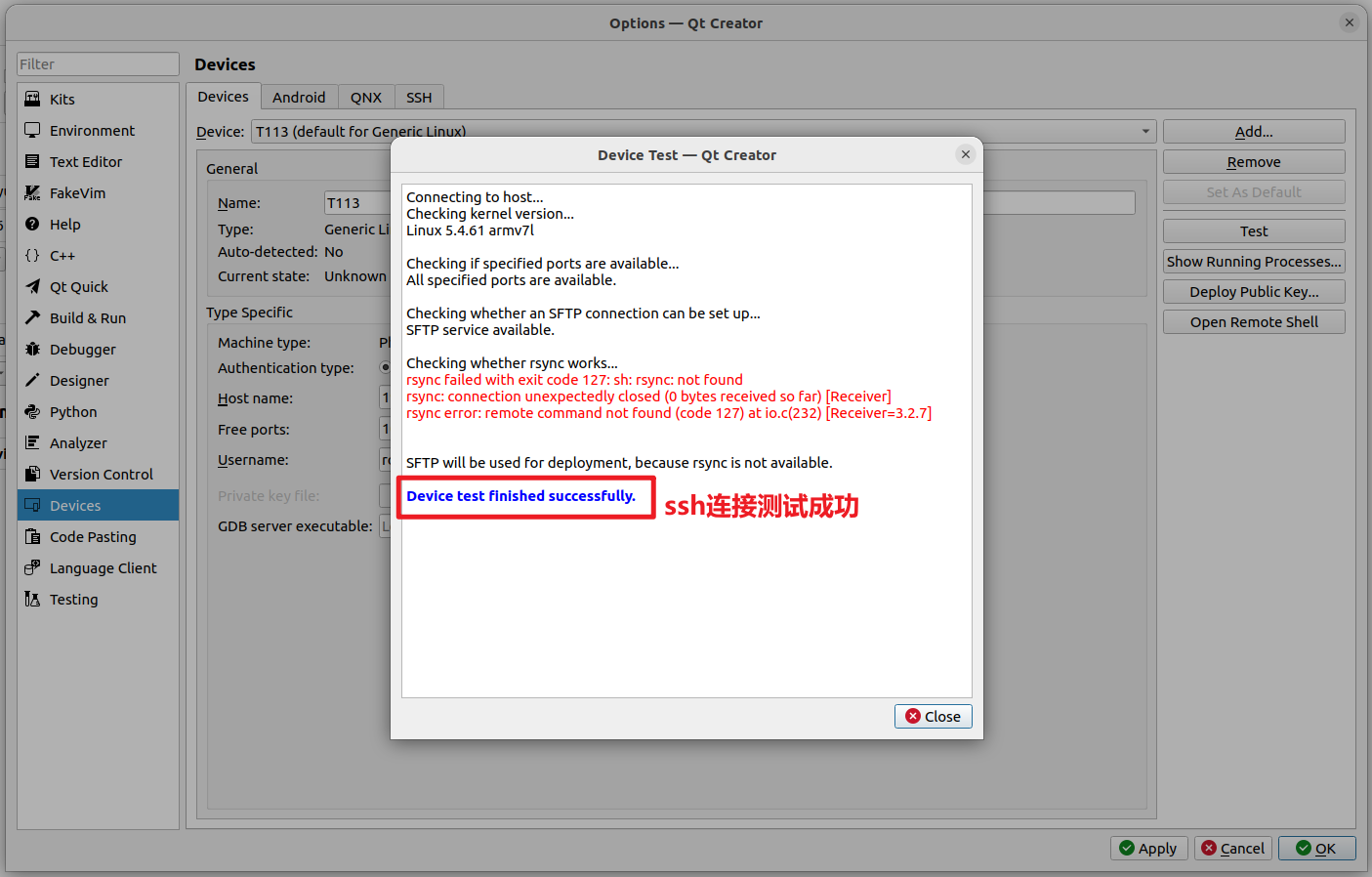The image size is (1372, 877).
Task: Focus the Filter search field
Action: [x=98, y=64]
